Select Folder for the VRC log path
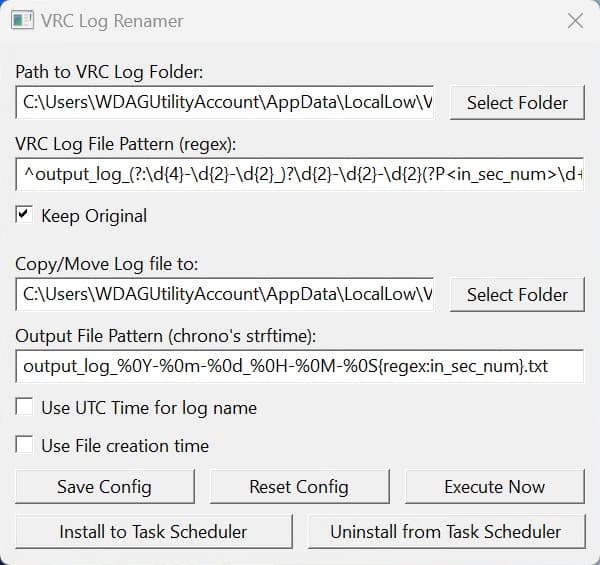This screenshot has height=565, width=600. click(x=517, y=102)
